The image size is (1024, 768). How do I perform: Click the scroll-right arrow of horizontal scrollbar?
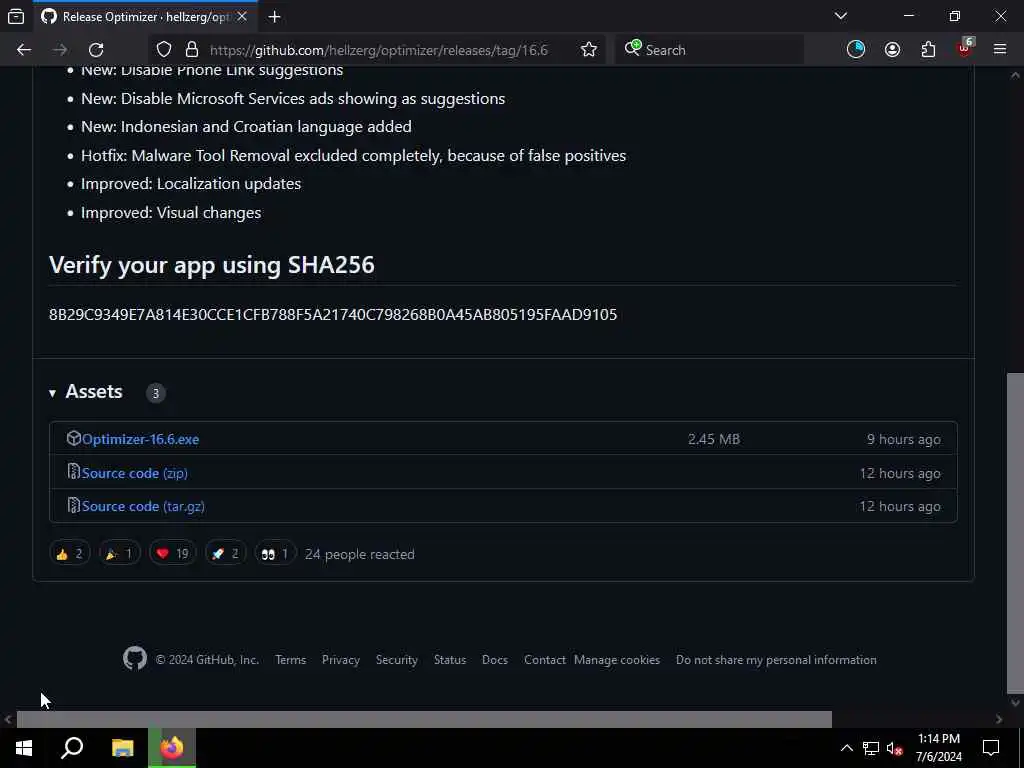(x=999, y=720)
